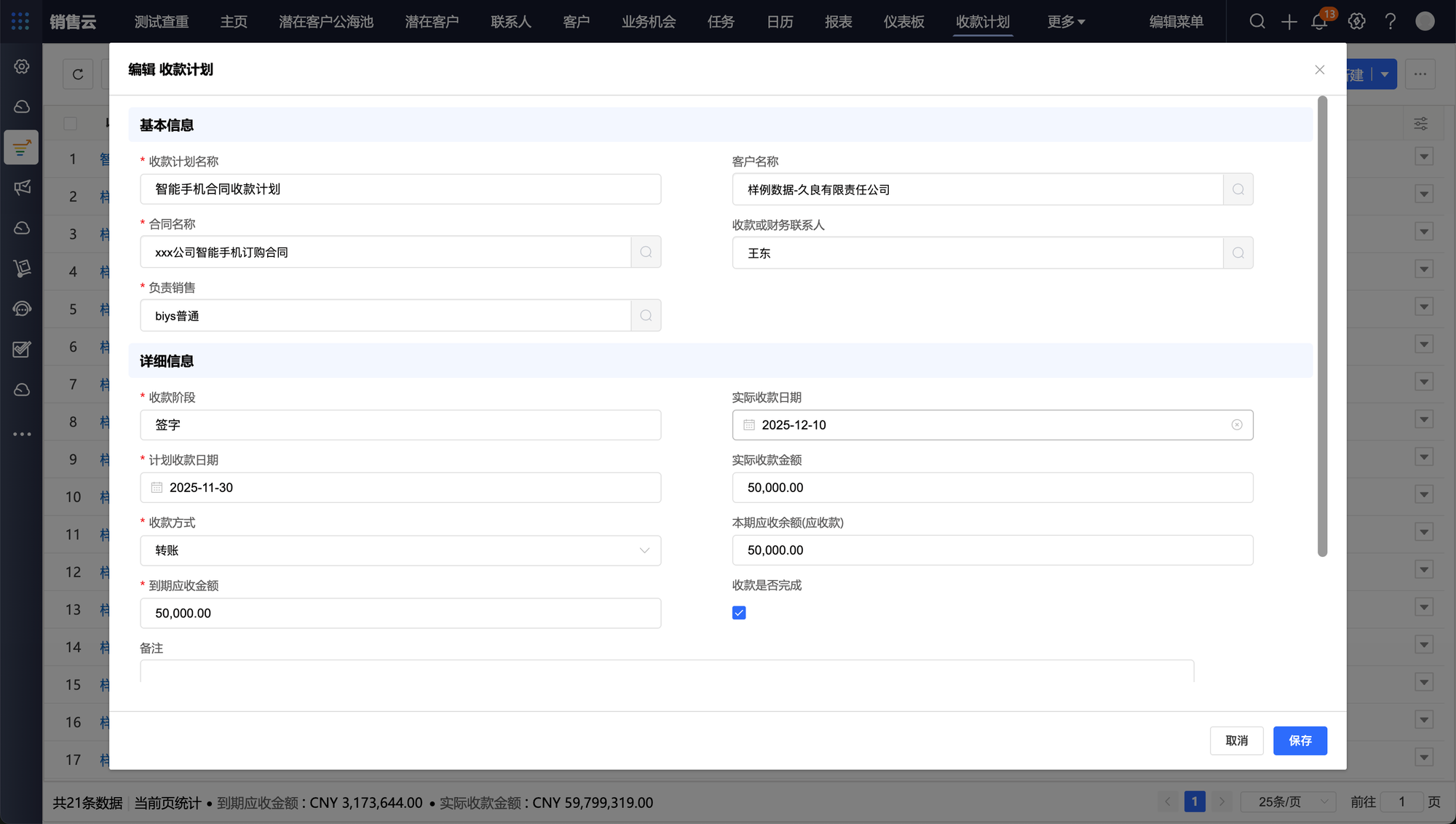
Task: Switch to the 业务机会 tab
Action: 648,22
